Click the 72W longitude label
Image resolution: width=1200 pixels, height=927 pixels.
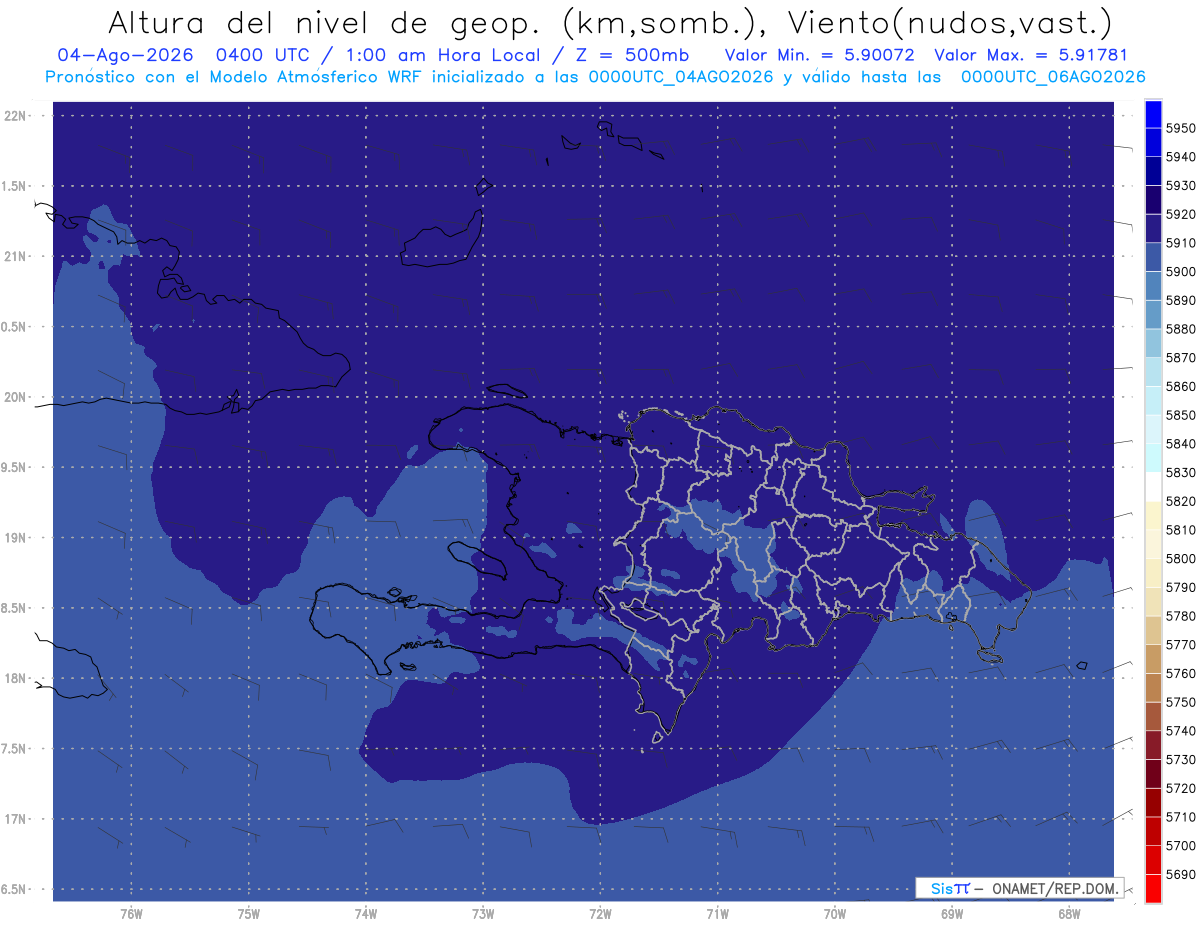[x=600, y=914]
